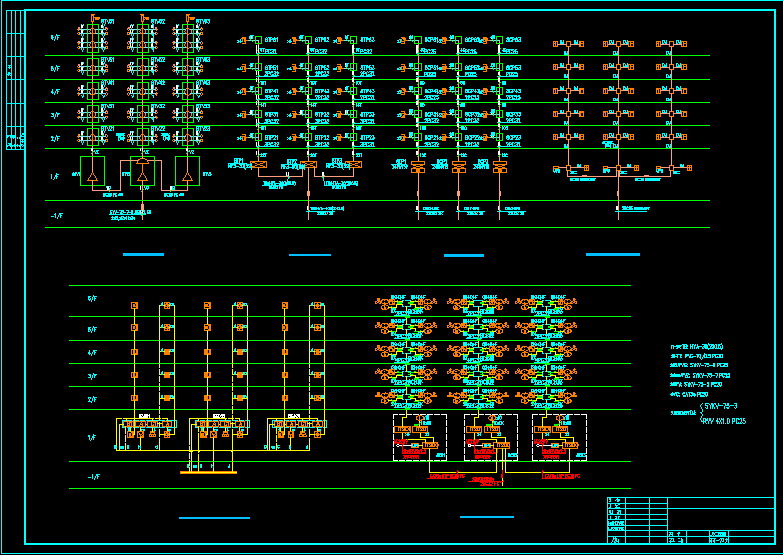Screen dimensions: 783x555
Task: Select the rightmost white dashed equipment box
Action: [x=559, y=437]
